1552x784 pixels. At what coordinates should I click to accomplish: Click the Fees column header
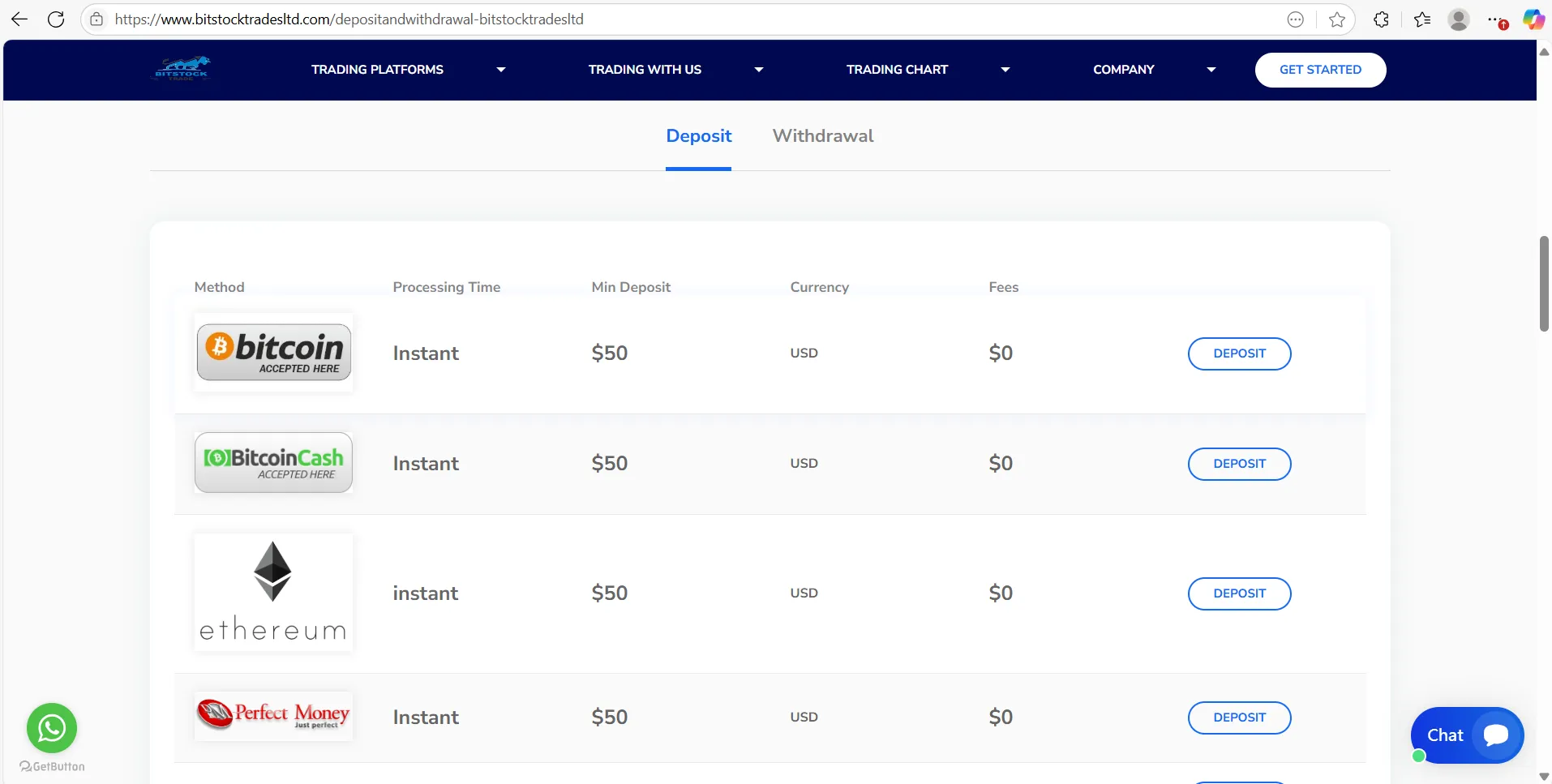pyautogui.click(x=1004, y=287)
